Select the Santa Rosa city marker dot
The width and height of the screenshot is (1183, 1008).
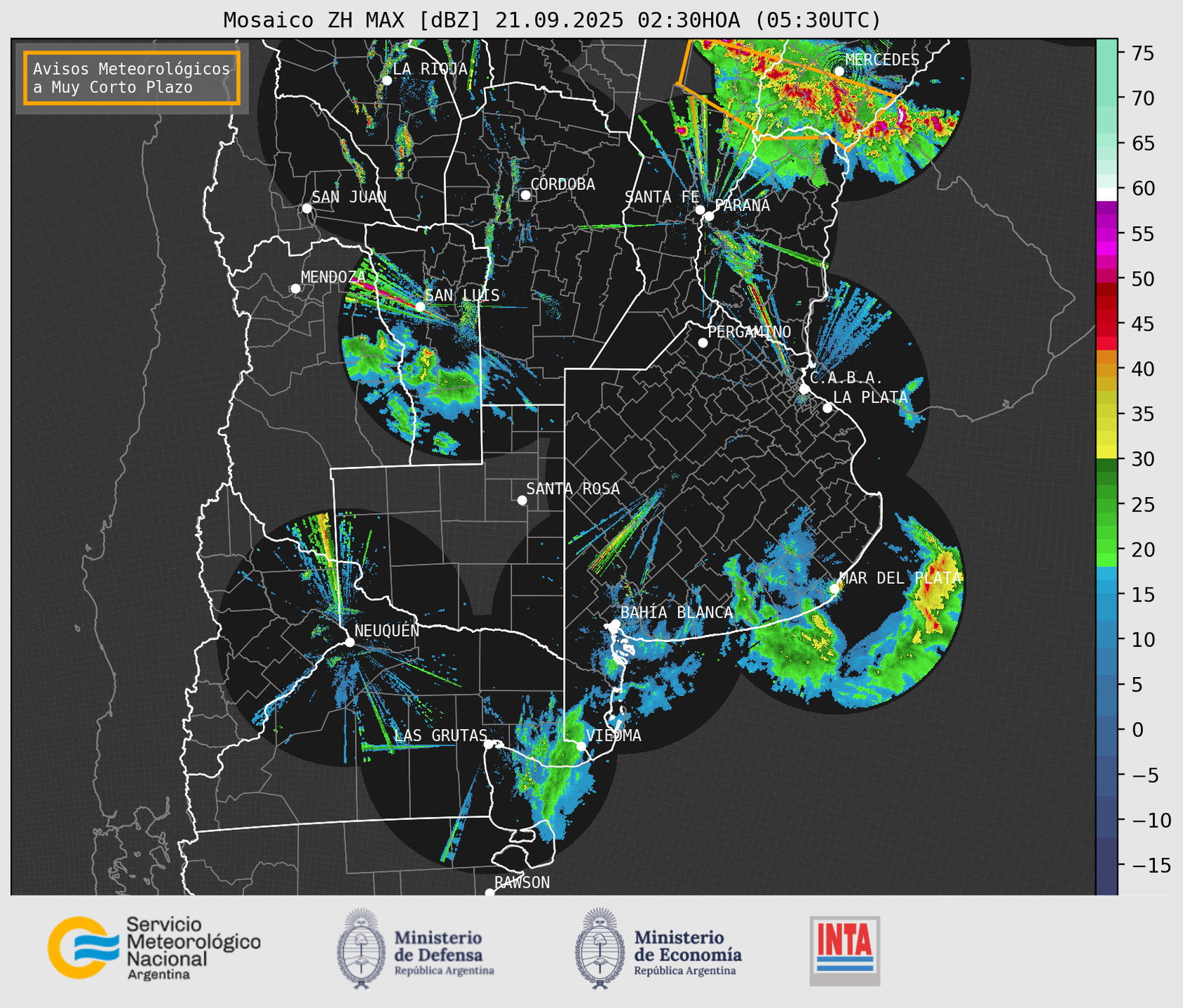click(x=522, y=500)
